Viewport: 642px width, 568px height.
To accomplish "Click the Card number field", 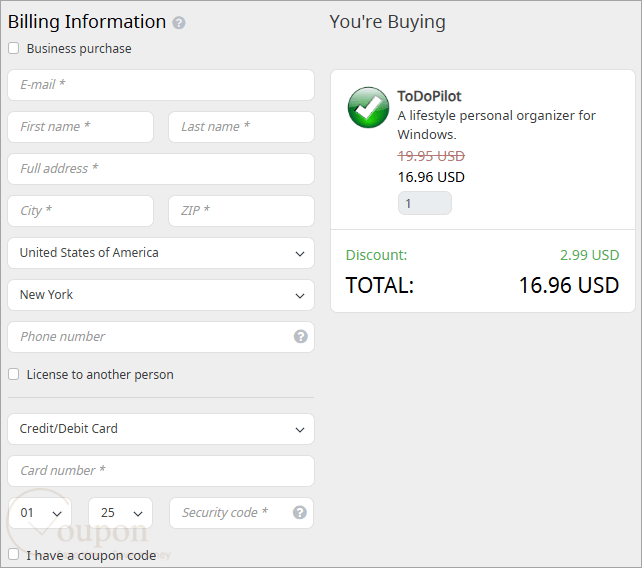I will [161, 471].
